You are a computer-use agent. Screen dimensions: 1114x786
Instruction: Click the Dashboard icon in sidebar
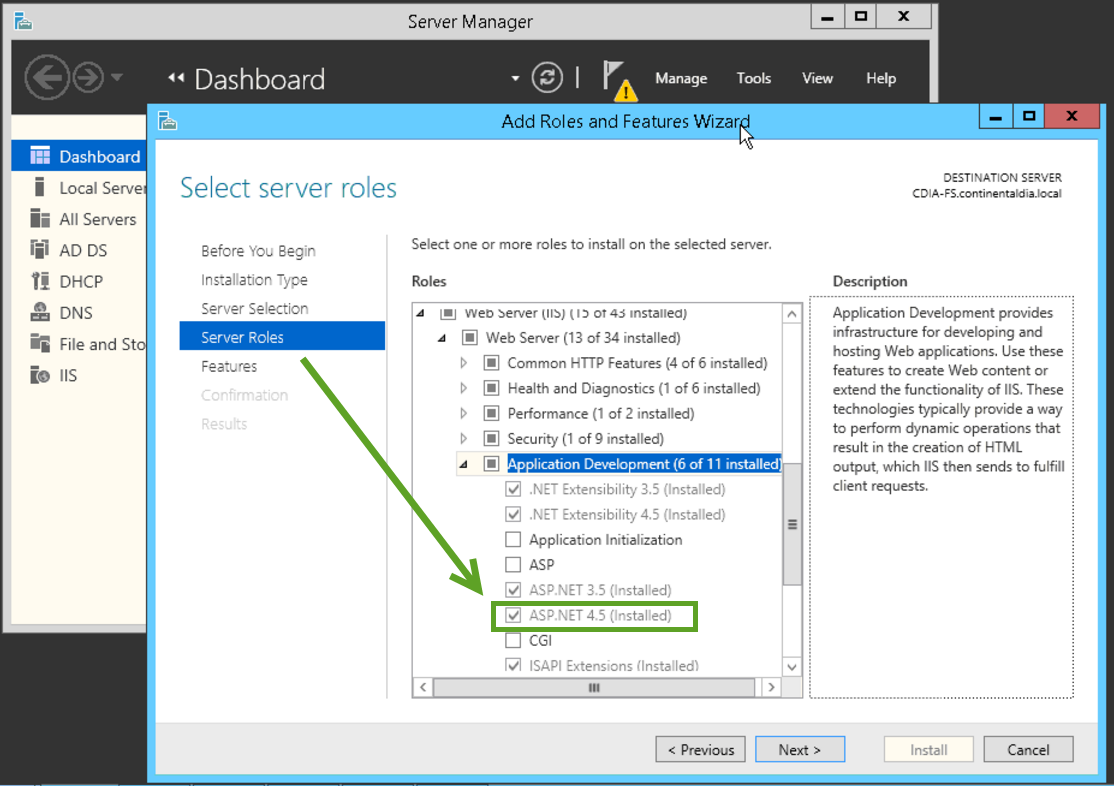(x=40, y=156)
